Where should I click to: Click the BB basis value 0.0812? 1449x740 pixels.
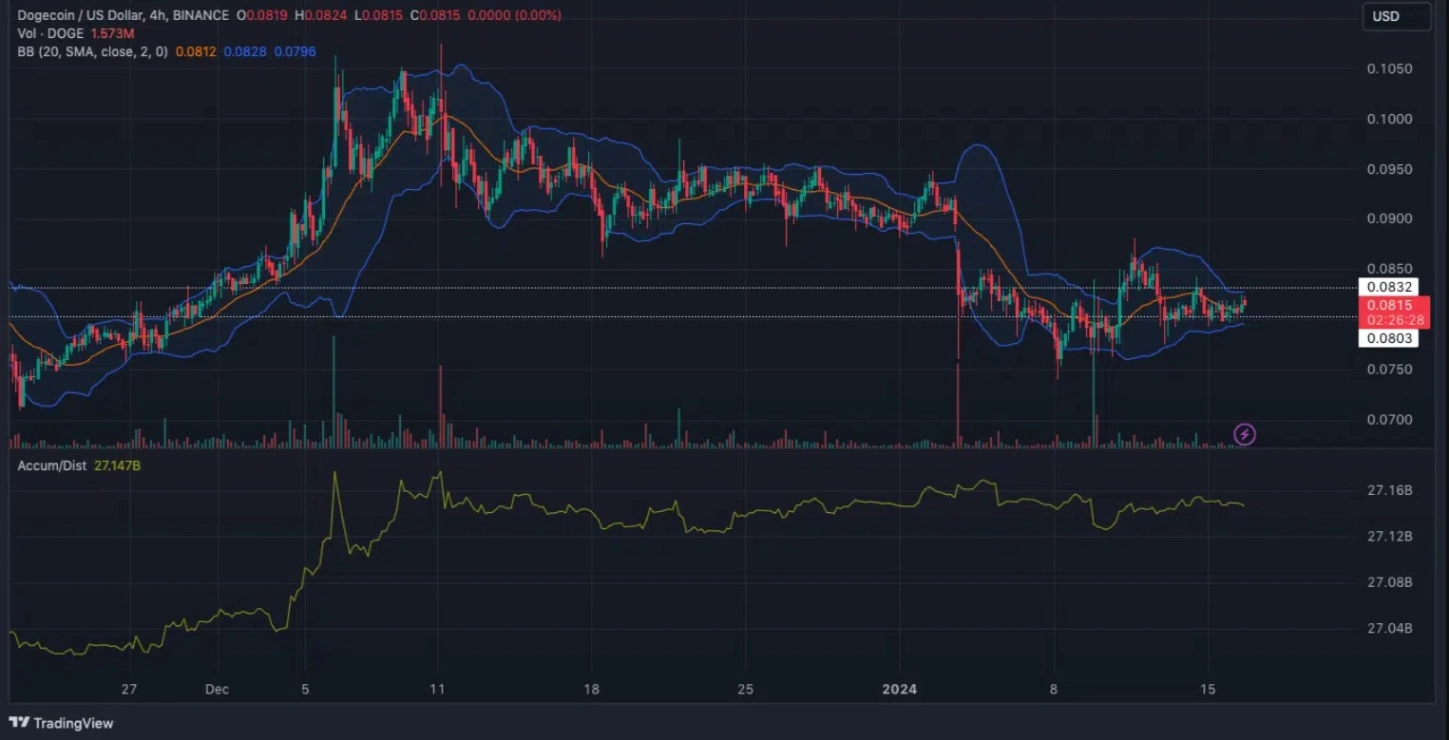tap(195, 51)
